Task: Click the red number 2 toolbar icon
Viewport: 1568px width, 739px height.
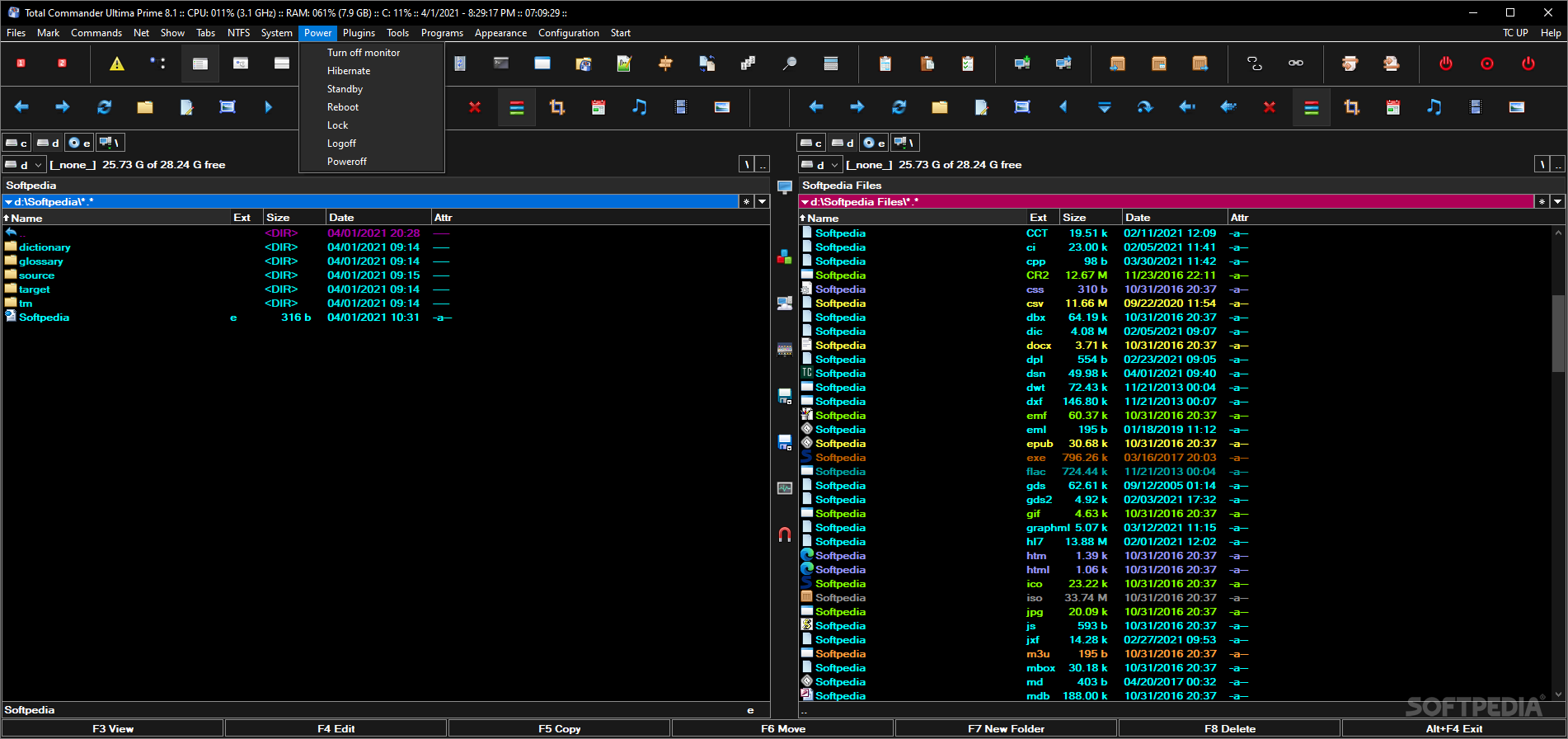Action: 62,64
